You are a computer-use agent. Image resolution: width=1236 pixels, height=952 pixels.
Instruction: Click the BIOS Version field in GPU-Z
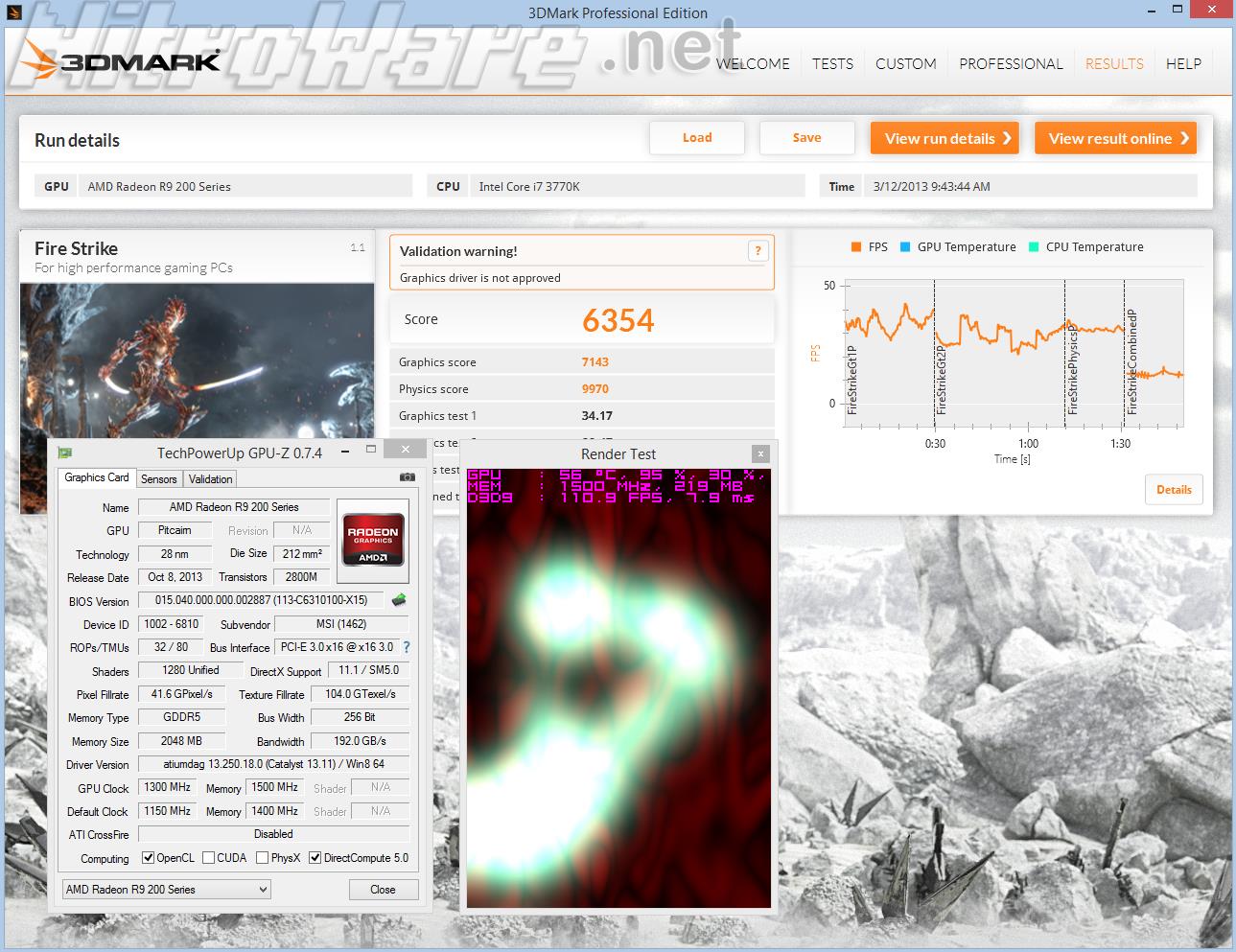[261, 600]
